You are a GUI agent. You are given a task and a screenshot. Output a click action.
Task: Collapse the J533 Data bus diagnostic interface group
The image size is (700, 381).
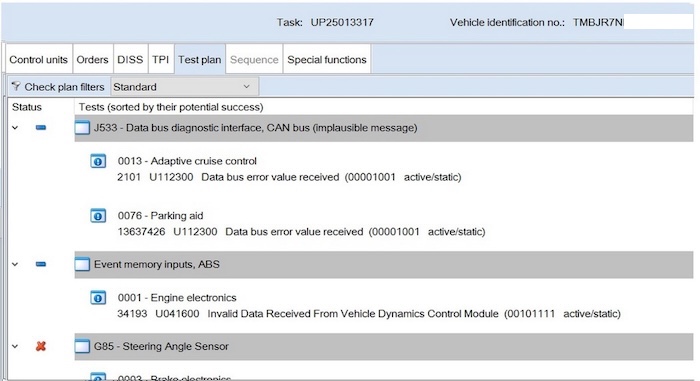click(x=15, y=128)
